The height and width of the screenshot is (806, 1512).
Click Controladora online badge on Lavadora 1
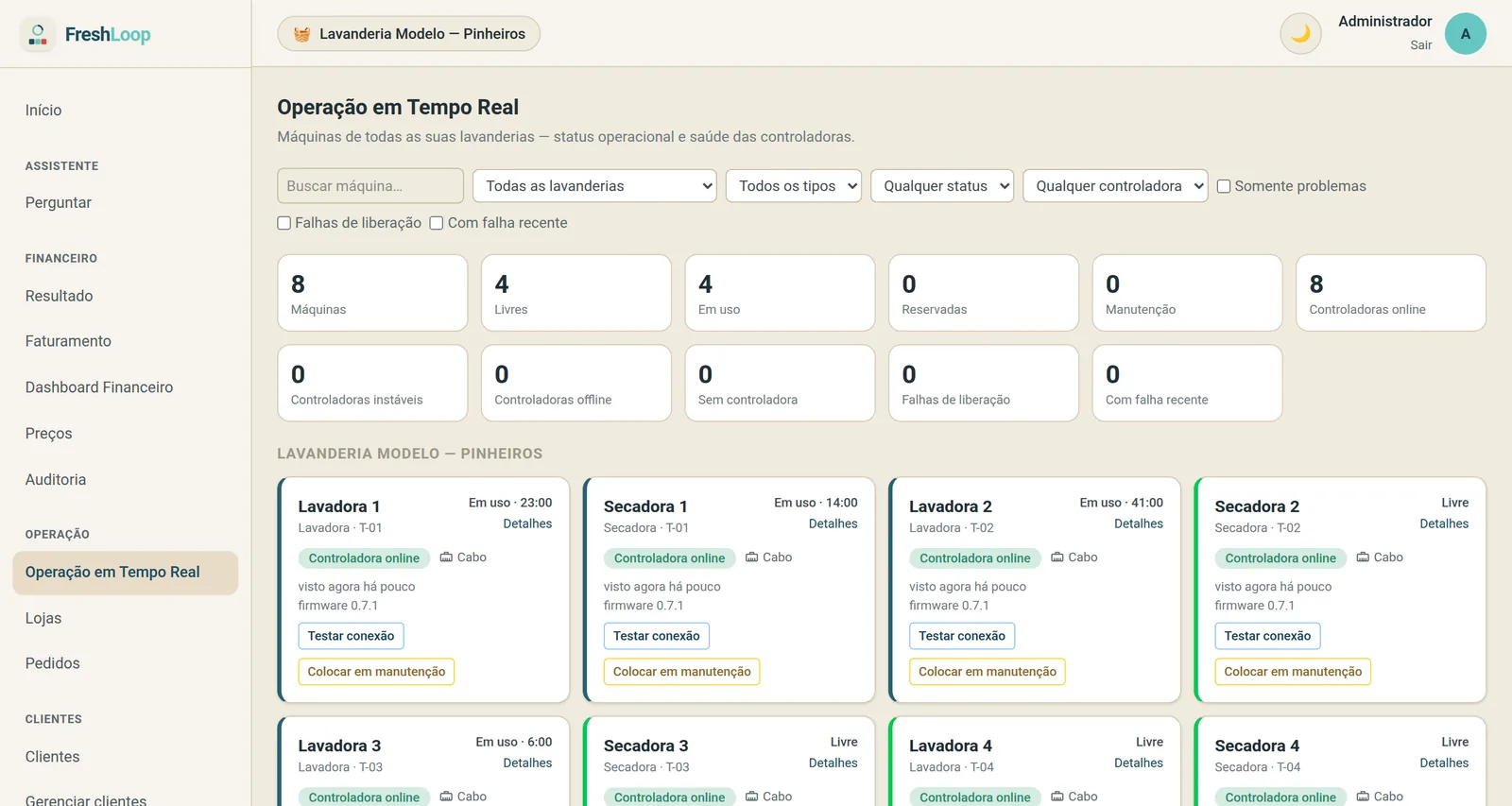(x=364, y=558)
